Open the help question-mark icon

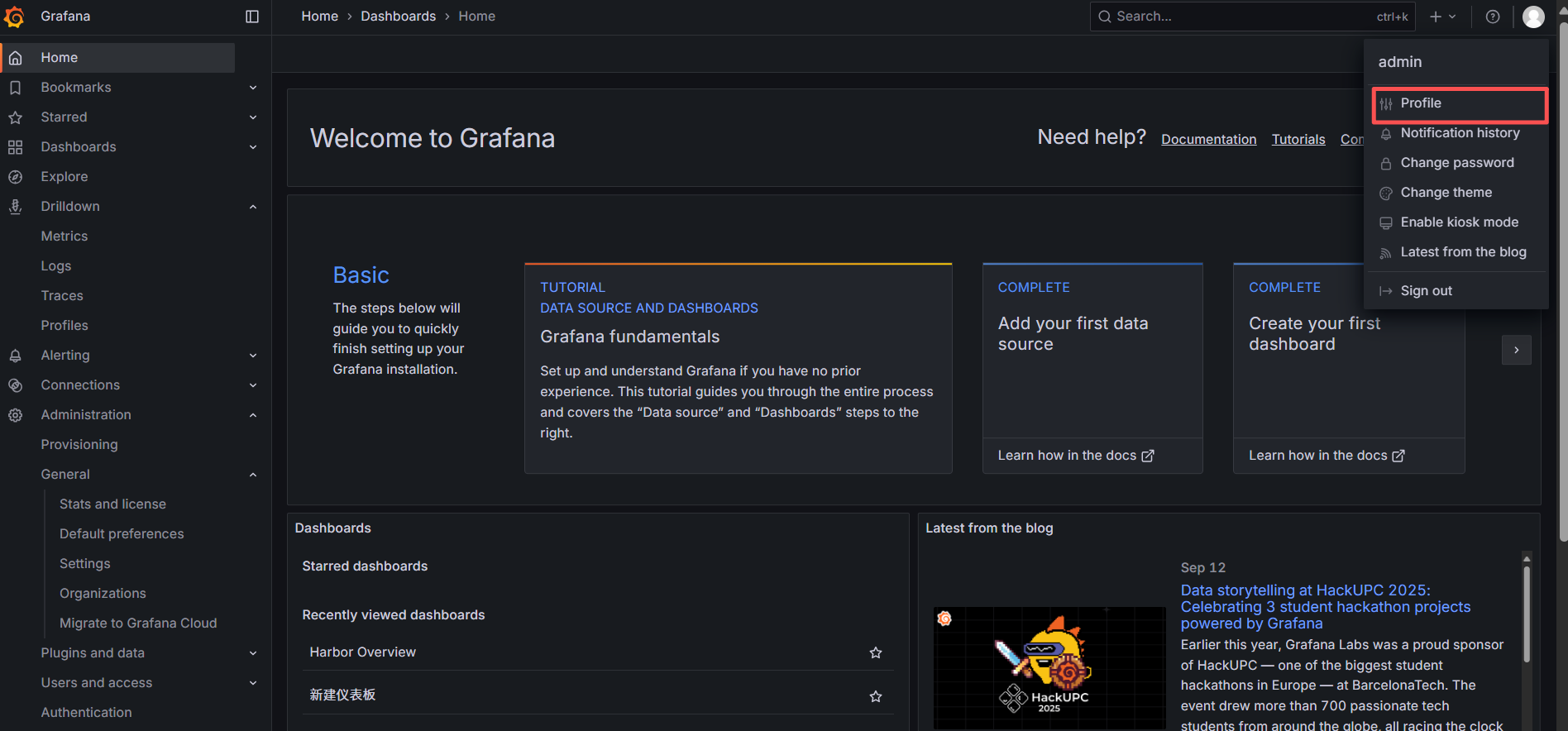click(1493, 17)
